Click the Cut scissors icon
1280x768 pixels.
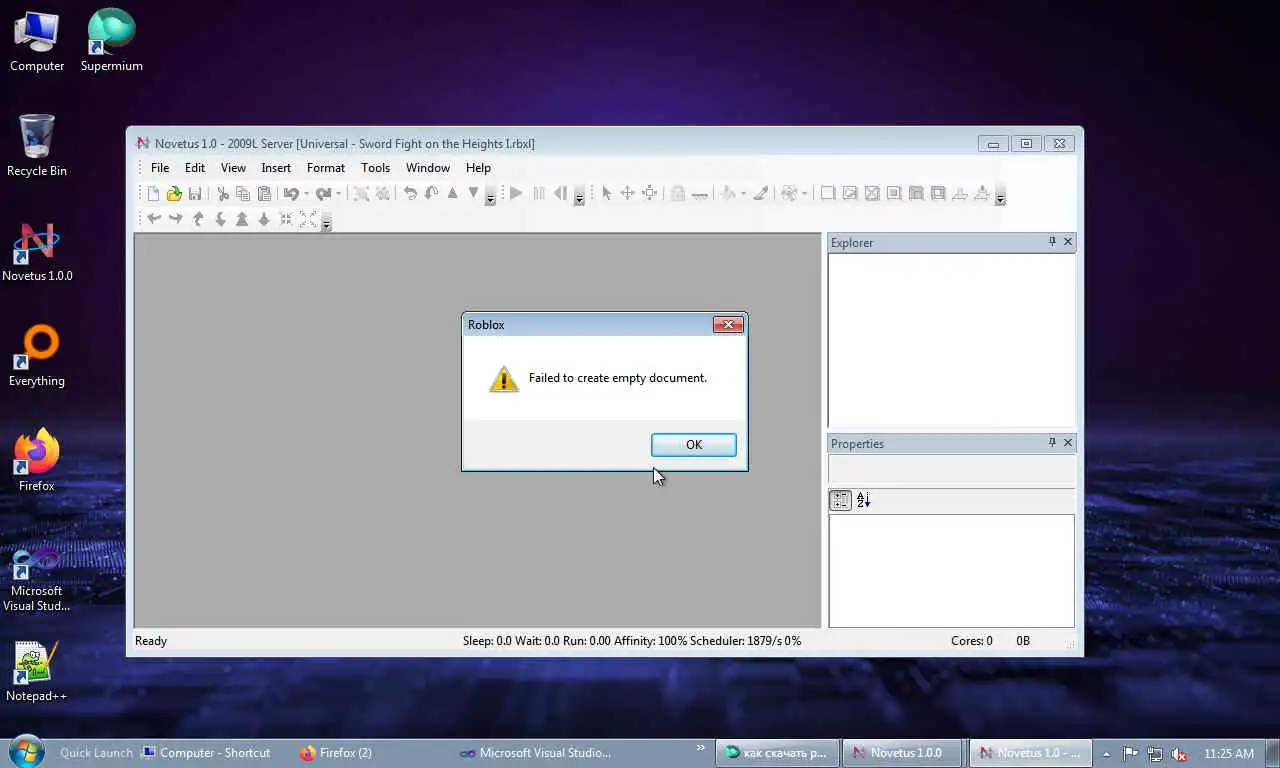point(222,194)
